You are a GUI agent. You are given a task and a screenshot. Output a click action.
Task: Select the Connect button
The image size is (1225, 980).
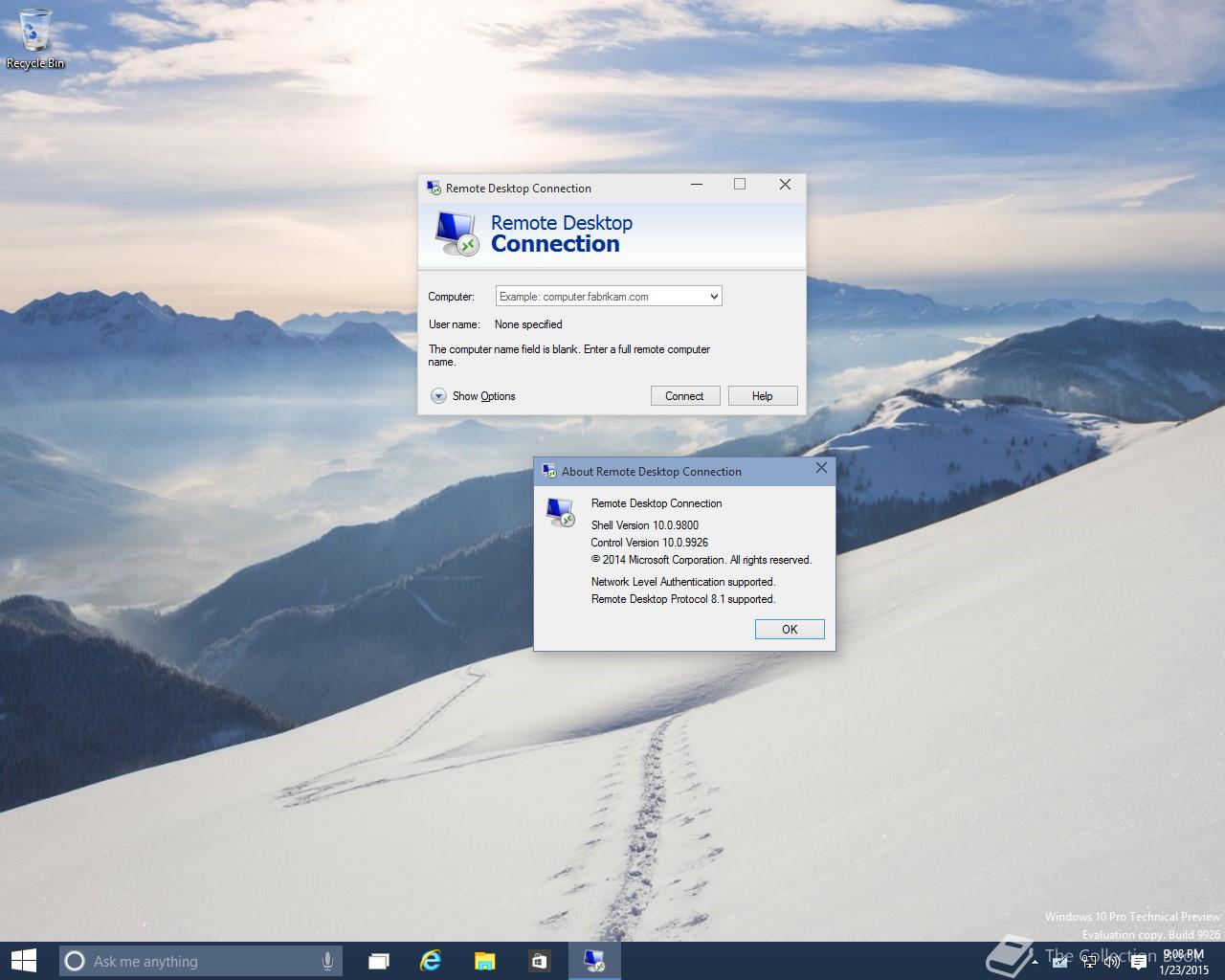(x=685, y=396)
